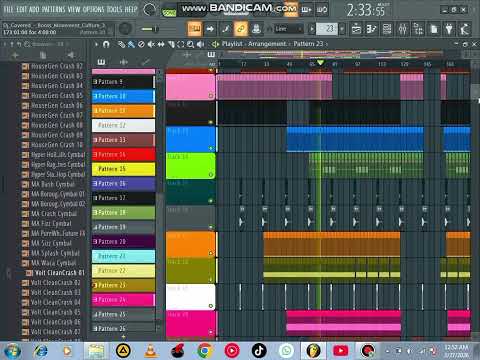Open the ADD menu

click(34, 9)
